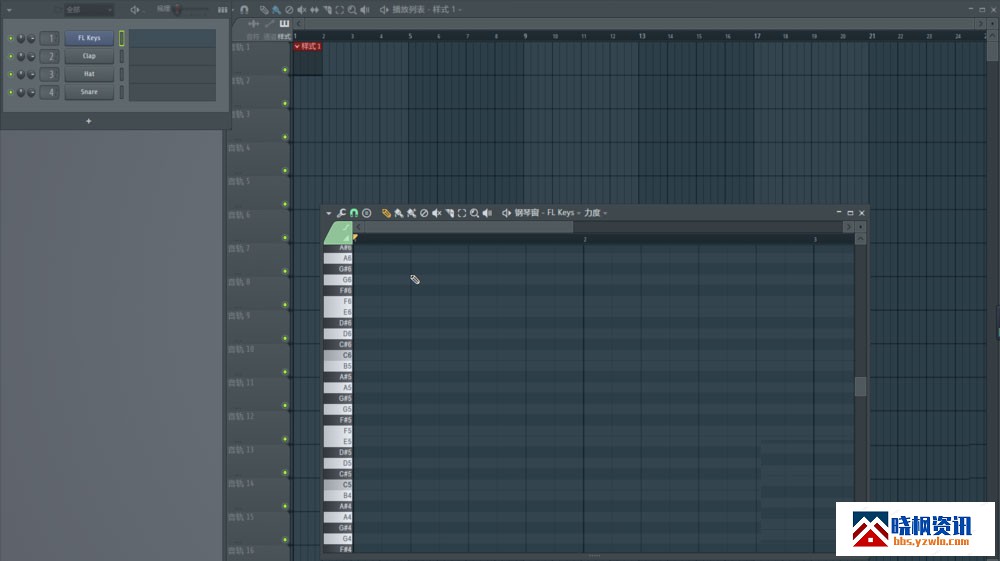
Task: Click the Clap channel volume knob
Action: click(x=31, y=56)
